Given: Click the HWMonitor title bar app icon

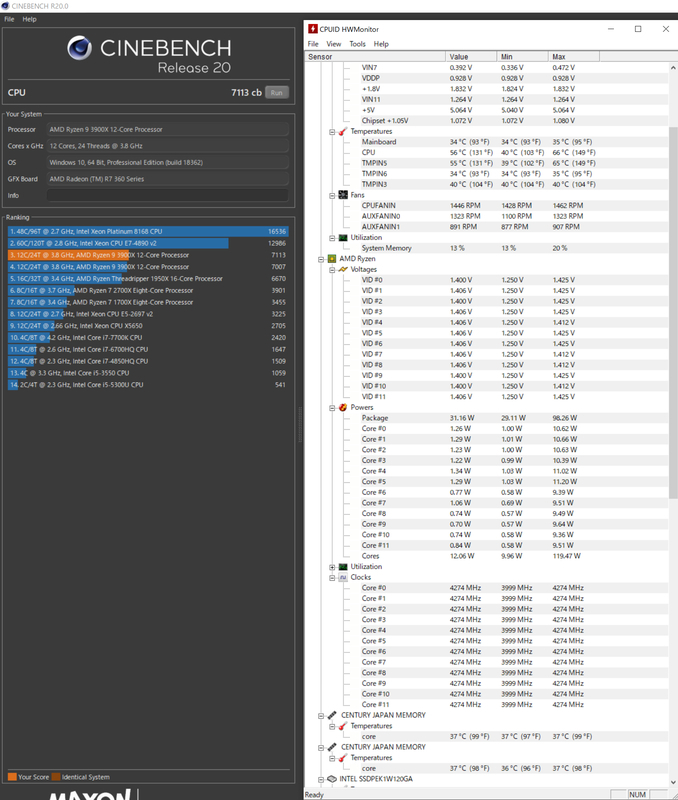Looking at the screenshot, I should click(313, 29).
